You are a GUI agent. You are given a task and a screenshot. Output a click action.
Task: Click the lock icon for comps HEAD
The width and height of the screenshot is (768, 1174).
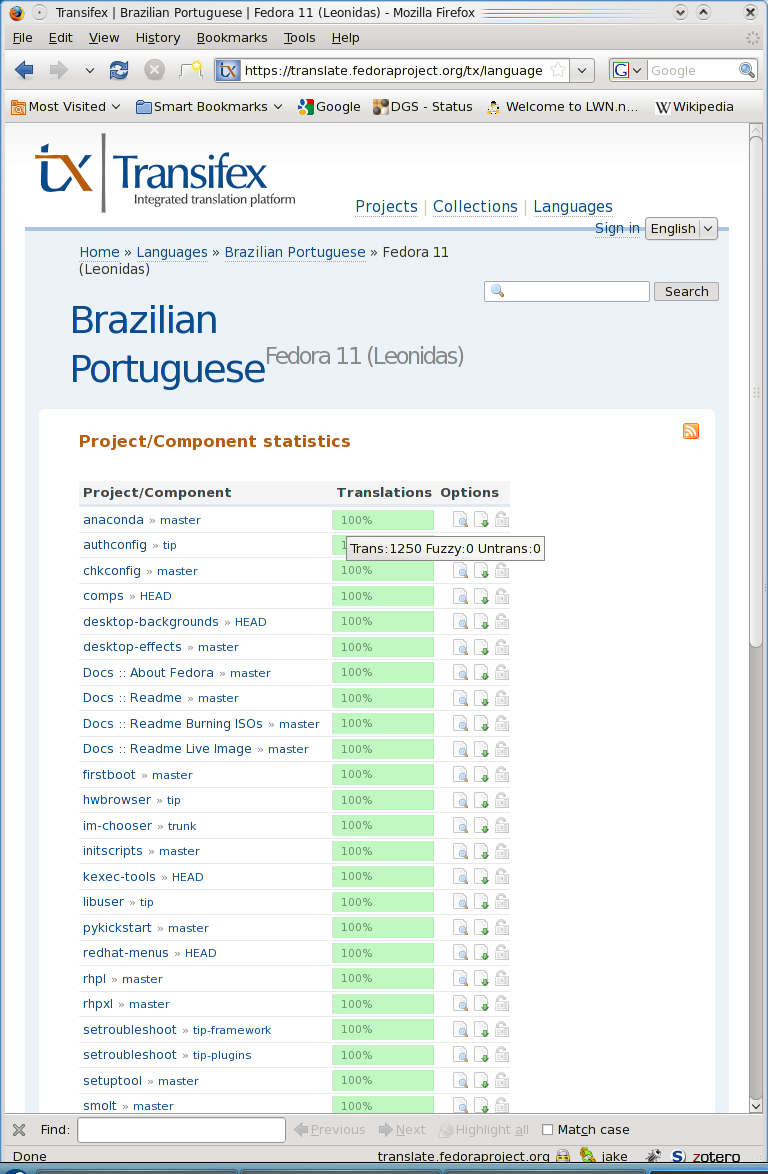coord(502,596)
